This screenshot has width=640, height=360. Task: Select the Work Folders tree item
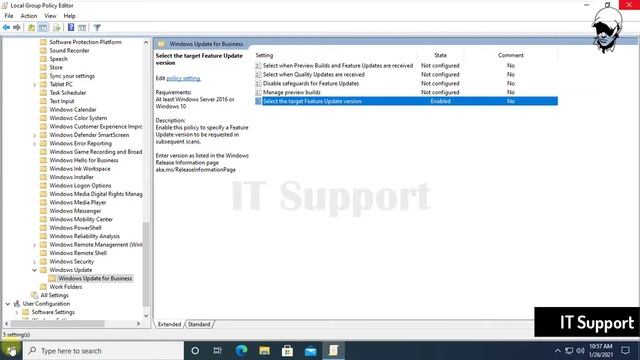(66, 287)
